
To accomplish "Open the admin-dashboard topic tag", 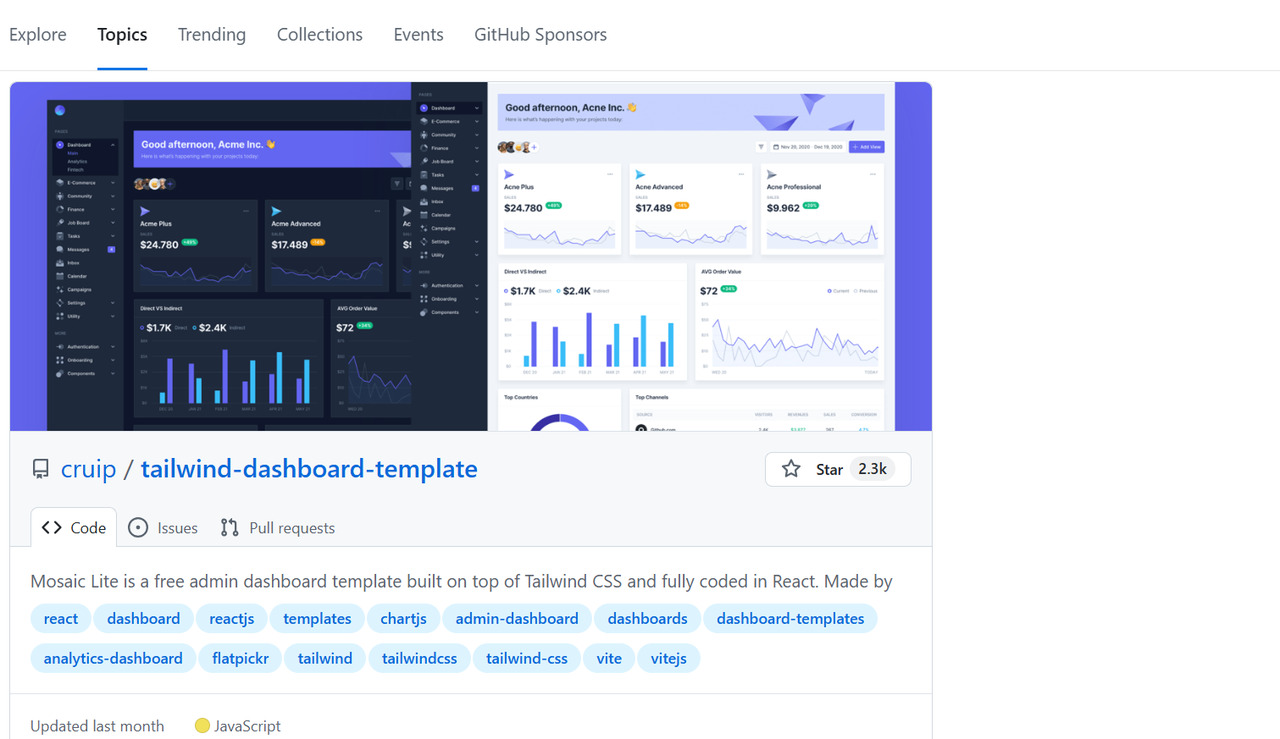I will pos(517,619).
